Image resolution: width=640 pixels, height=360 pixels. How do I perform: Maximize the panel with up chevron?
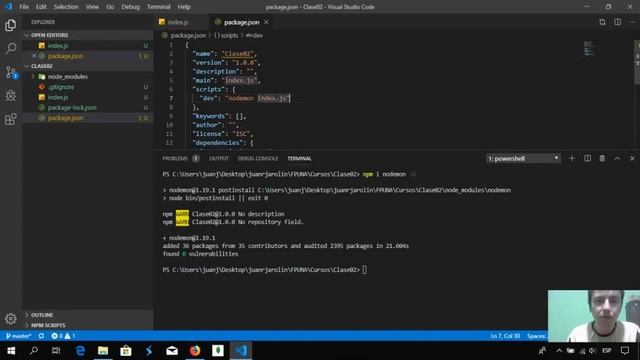click(617, 158)
